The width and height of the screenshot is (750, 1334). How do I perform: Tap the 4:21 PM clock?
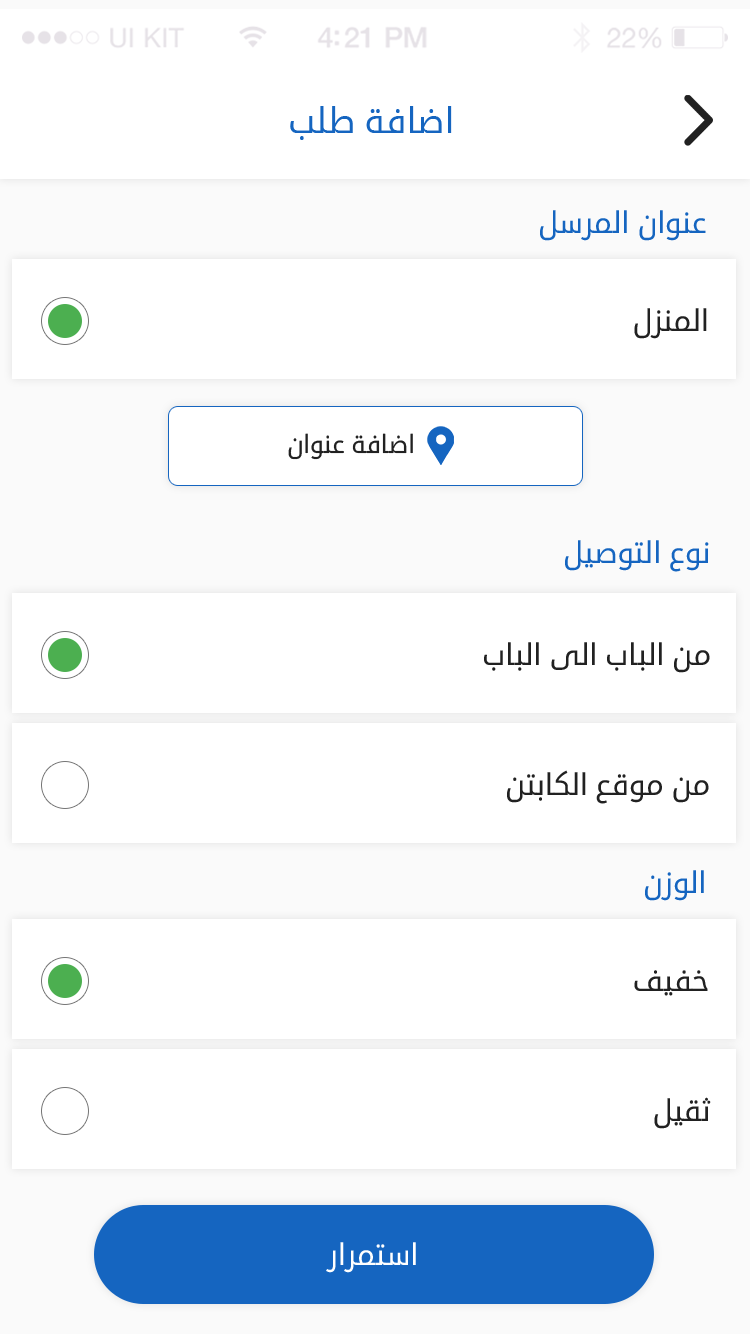pos(372,39)
